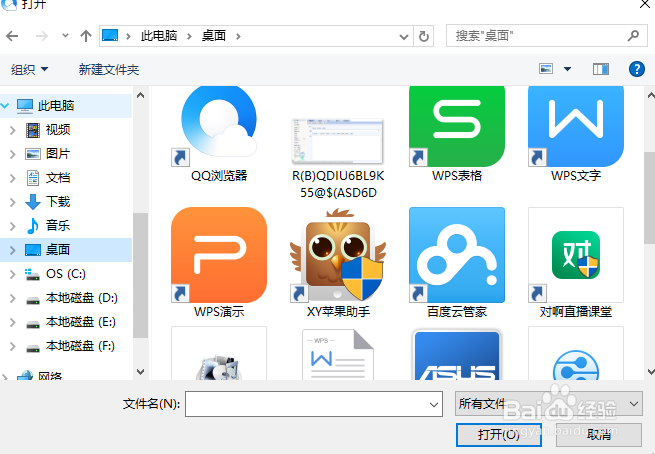
Task: Click the 打开(O) button
Action: click(499, 435)
